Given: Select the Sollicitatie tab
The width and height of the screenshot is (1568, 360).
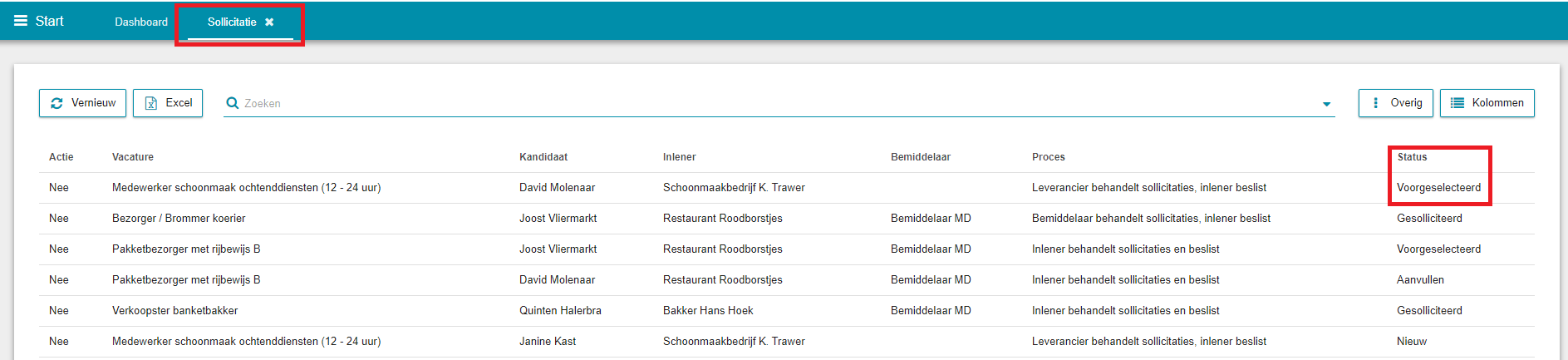Looking at the screenshot, I should (232, 22).
